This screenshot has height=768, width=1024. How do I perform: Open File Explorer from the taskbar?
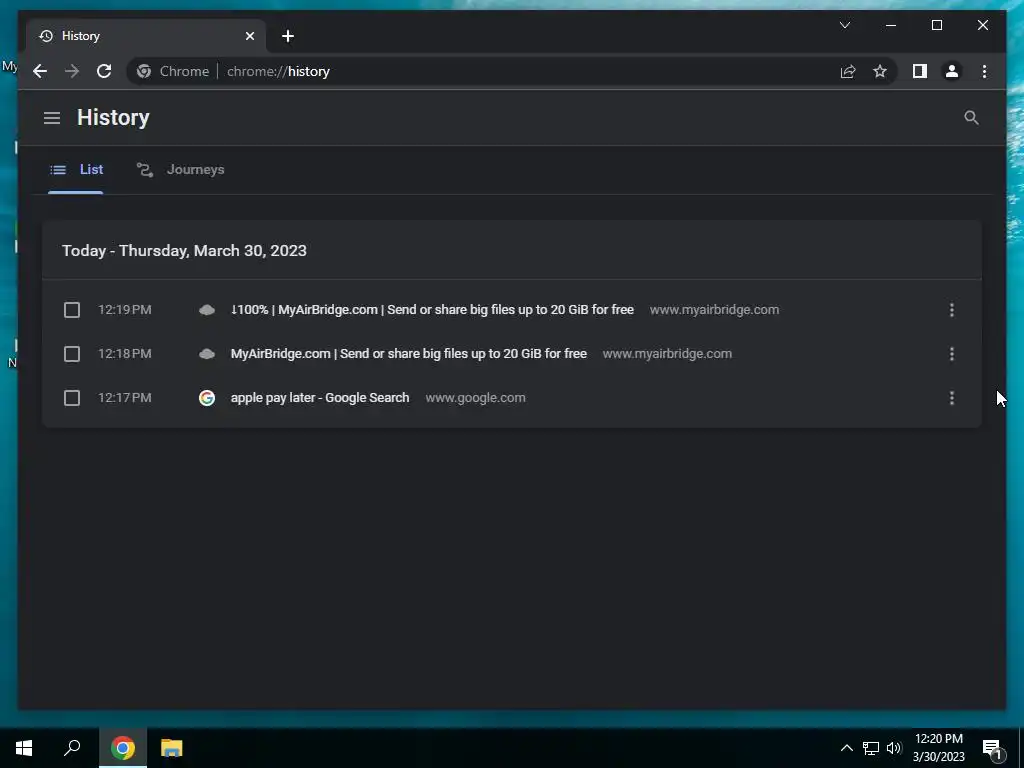coord(172,748)
